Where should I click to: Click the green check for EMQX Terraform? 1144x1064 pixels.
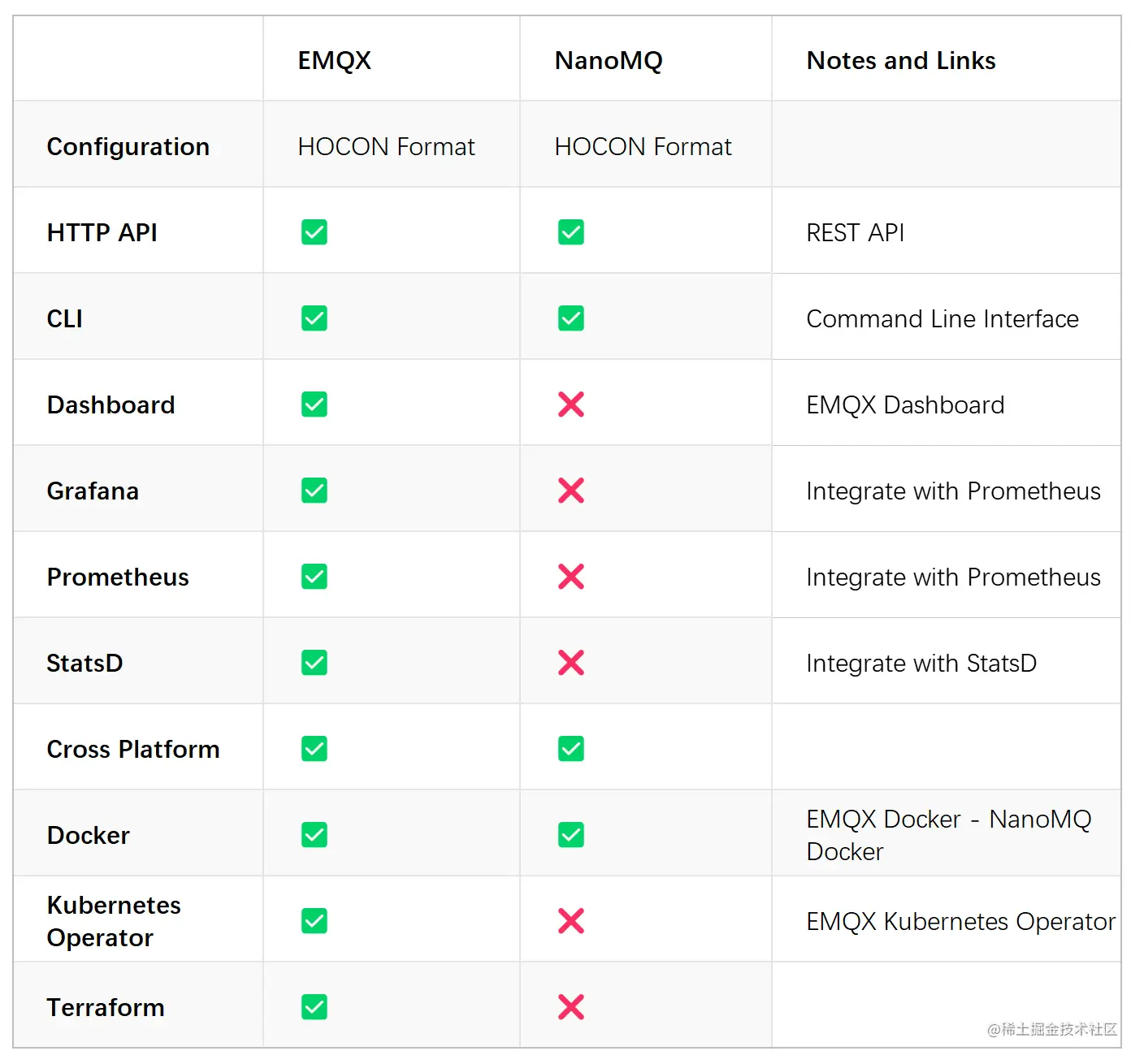tap(314, 1007)
